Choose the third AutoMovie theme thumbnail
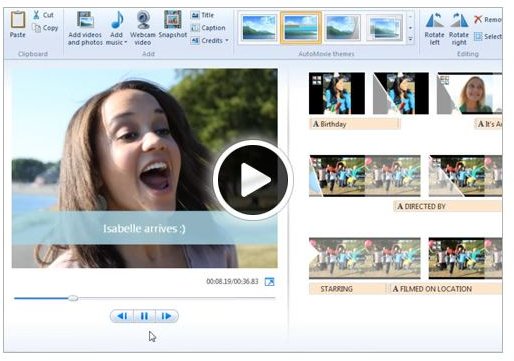514x361 pixels. coord(343,28)
